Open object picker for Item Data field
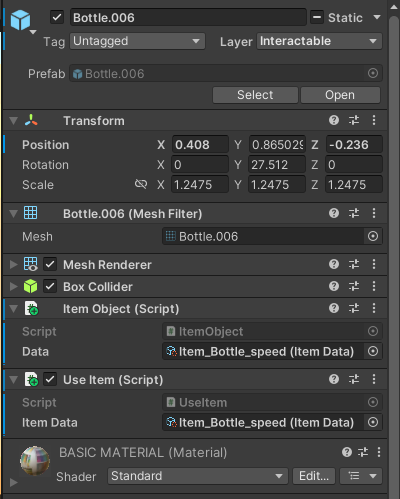Image resolution: width=400 pixels, height=499 pixels. point(373,422)
